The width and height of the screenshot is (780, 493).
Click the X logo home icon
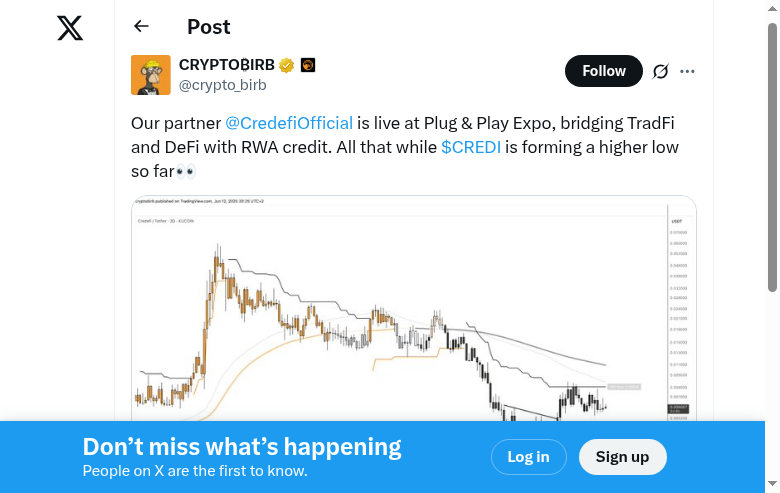coord(70,28)
